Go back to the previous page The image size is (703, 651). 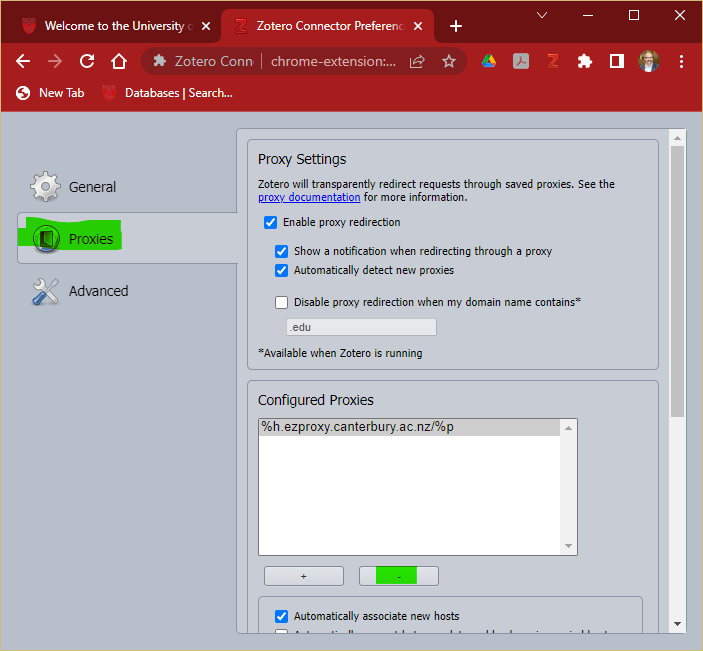tap(23, 61)
